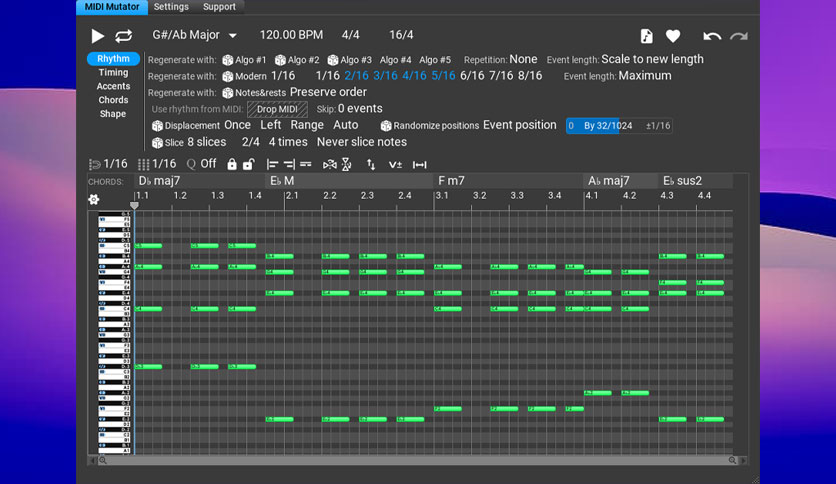Click displacement Auto option
The height and width of the screenshot is (484, 836).
(345, 125)
